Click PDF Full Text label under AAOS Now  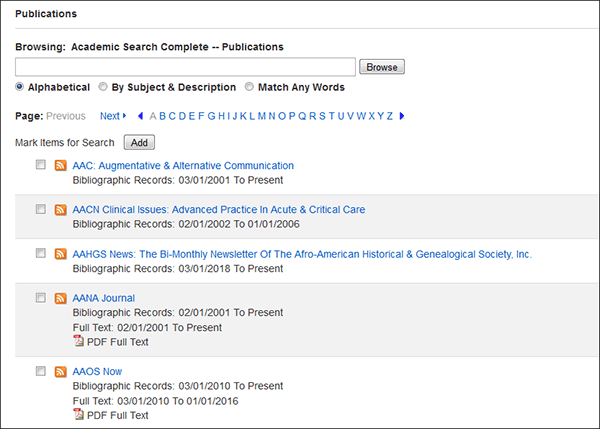click(x=117, y=415)
